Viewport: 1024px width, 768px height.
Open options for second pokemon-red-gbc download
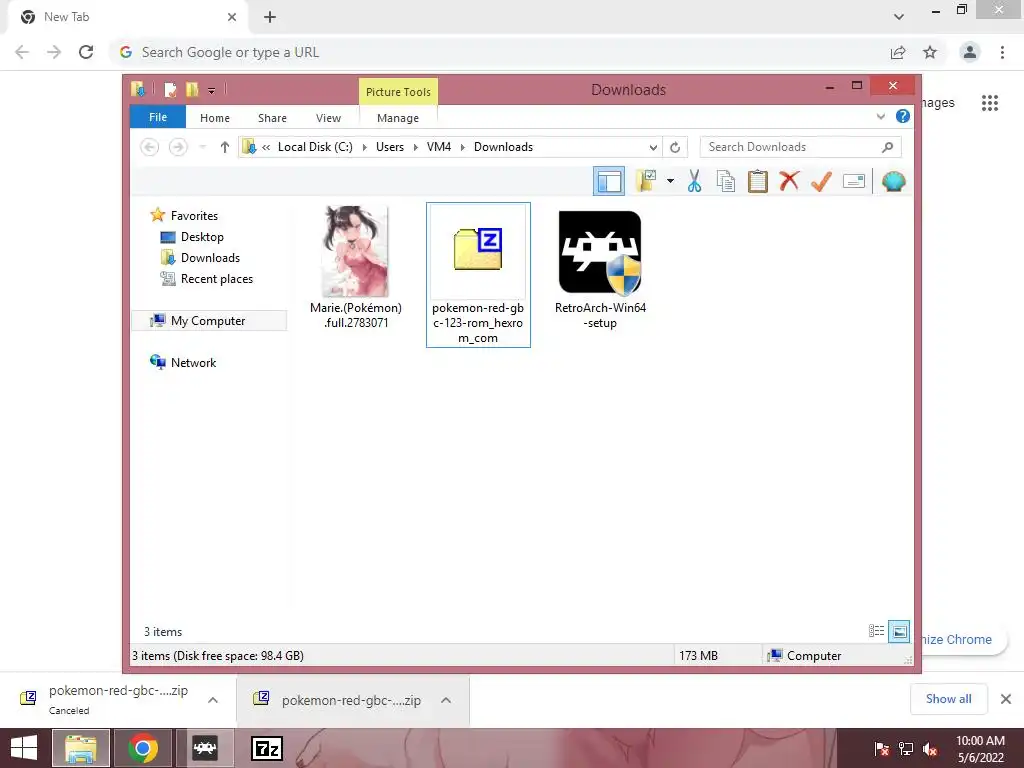pyautogui.click(x=446, y=700)
